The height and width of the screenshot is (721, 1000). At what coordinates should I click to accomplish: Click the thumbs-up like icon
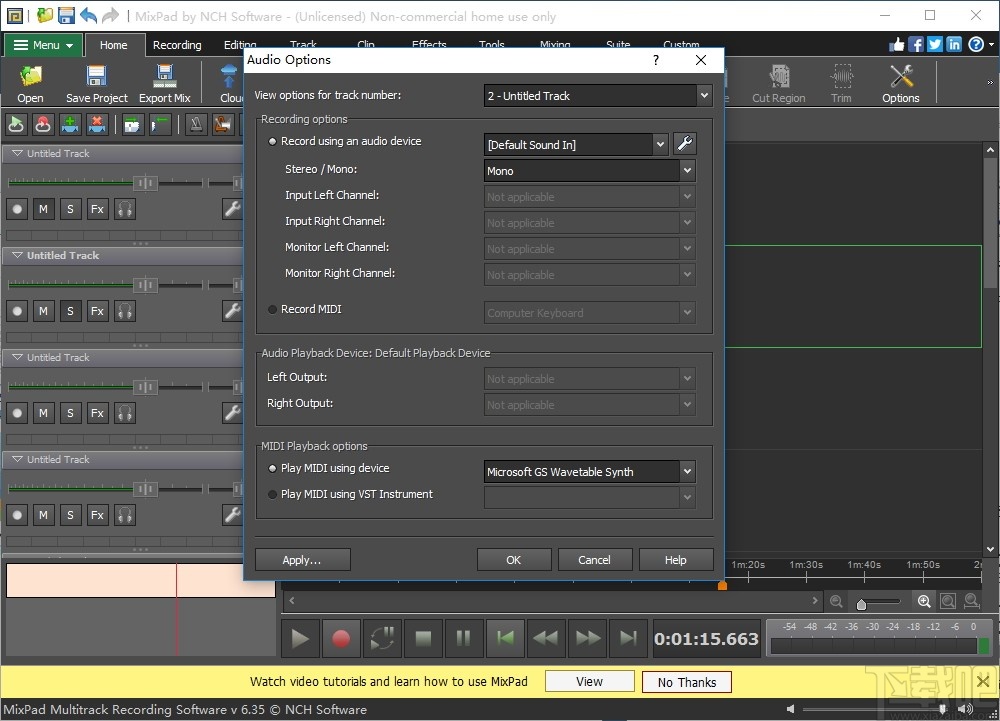point(897,44)
